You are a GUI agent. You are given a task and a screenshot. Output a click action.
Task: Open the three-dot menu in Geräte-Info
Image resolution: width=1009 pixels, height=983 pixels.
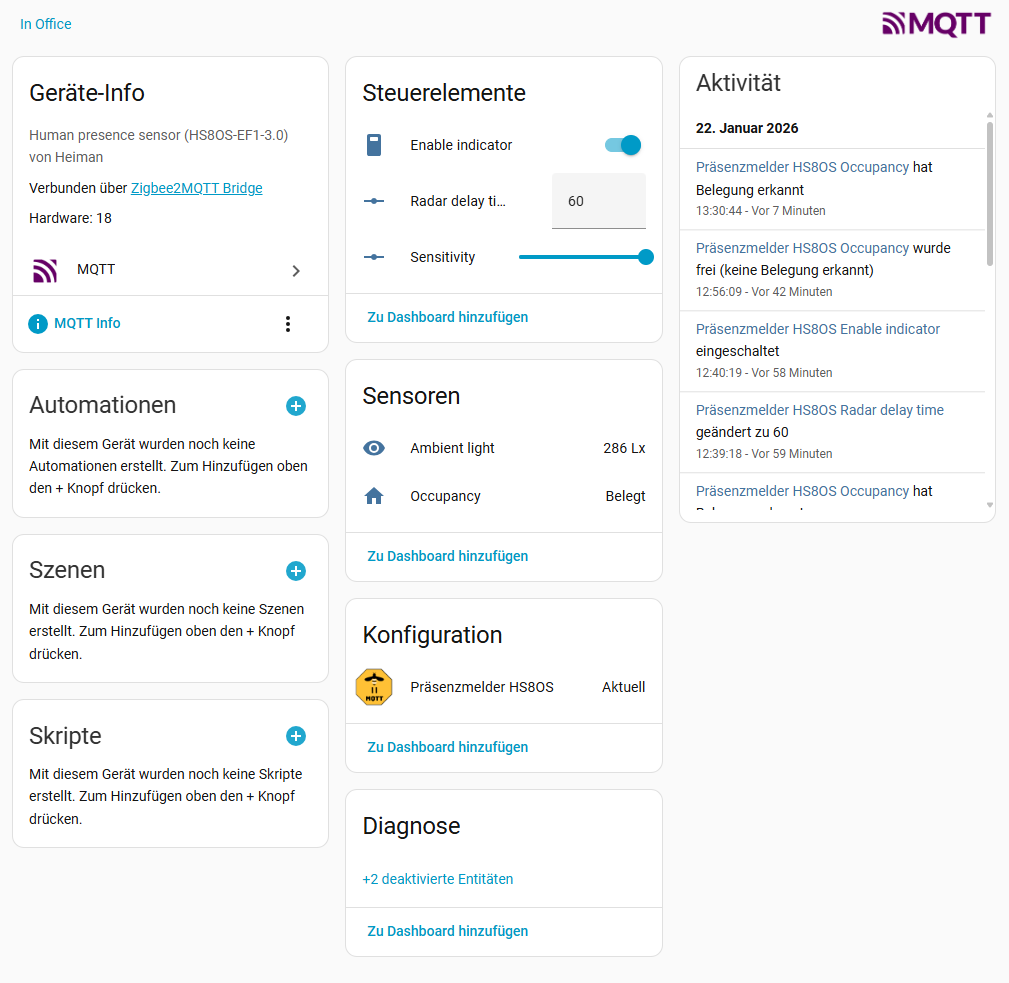click(x=288, y=324)
